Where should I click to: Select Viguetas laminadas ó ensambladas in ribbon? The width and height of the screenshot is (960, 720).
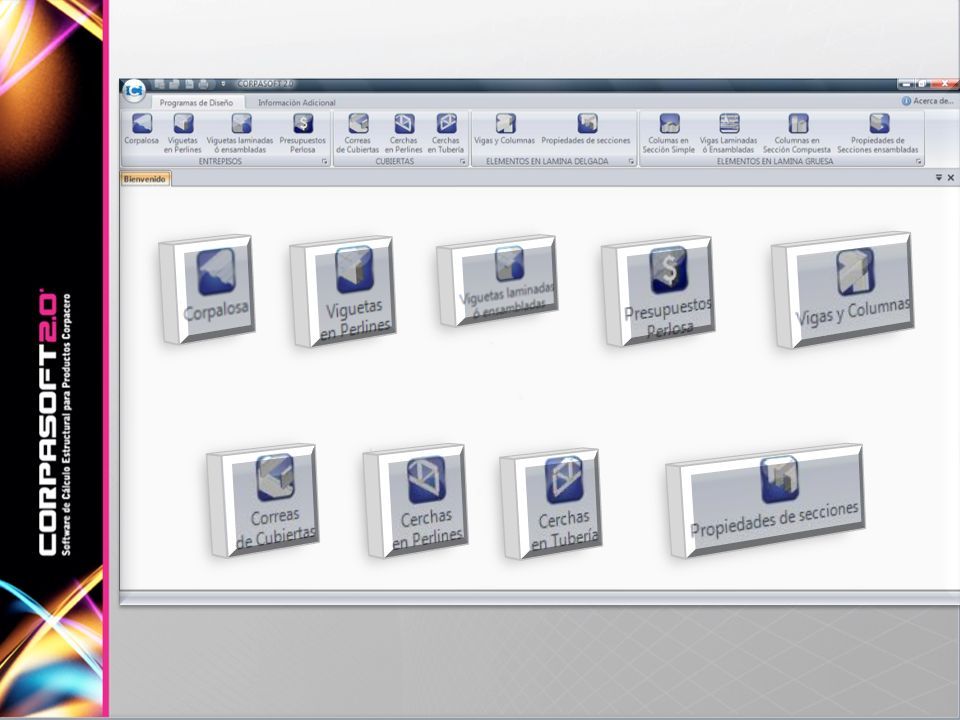coord(240,133)
